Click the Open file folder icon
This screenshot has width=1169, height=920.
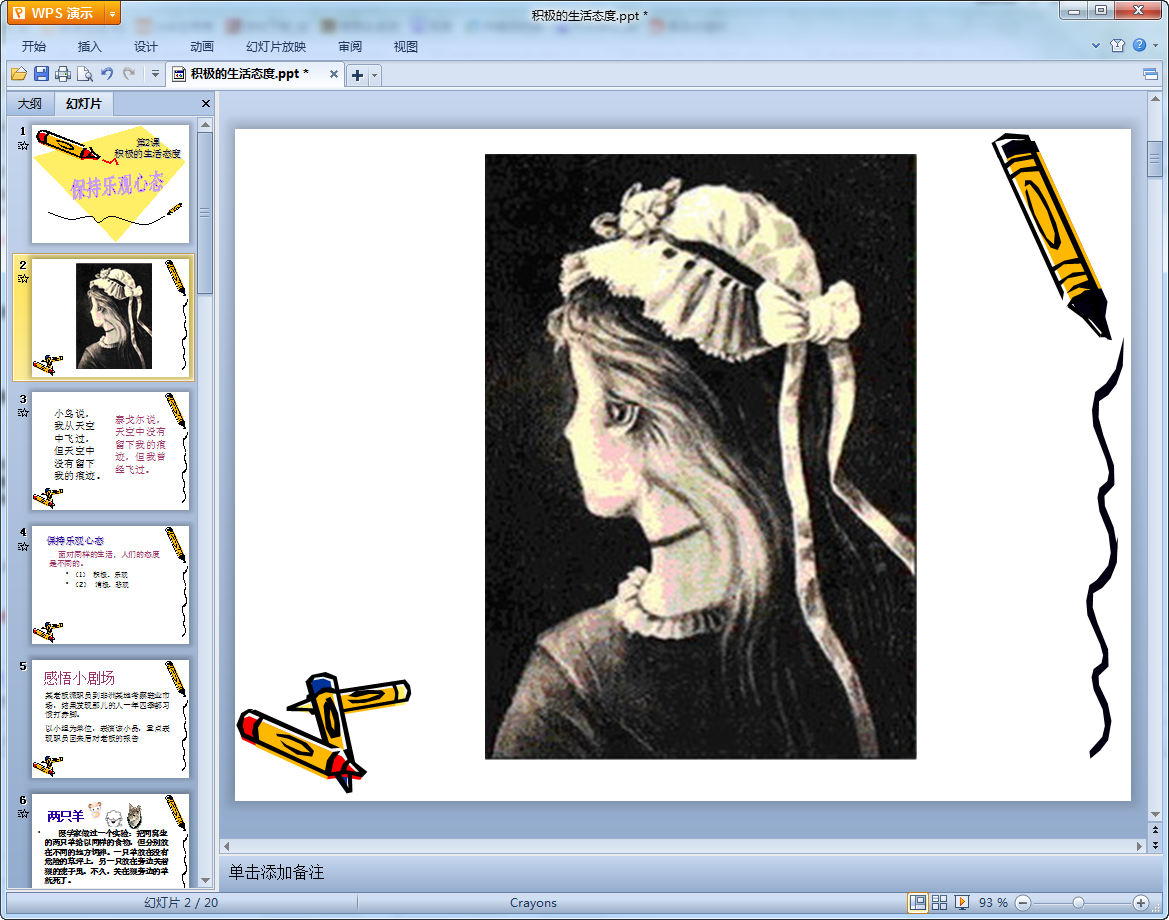(x=19, y=74)
